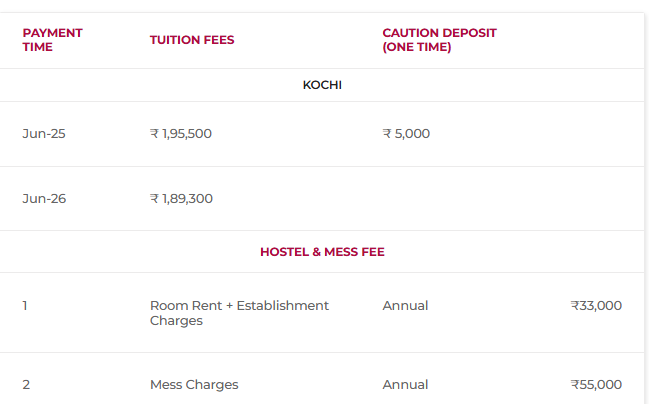The image size is (649, 404).
Task: Click Annual in the Room Rent row
Action: click(x=405, y=305)
